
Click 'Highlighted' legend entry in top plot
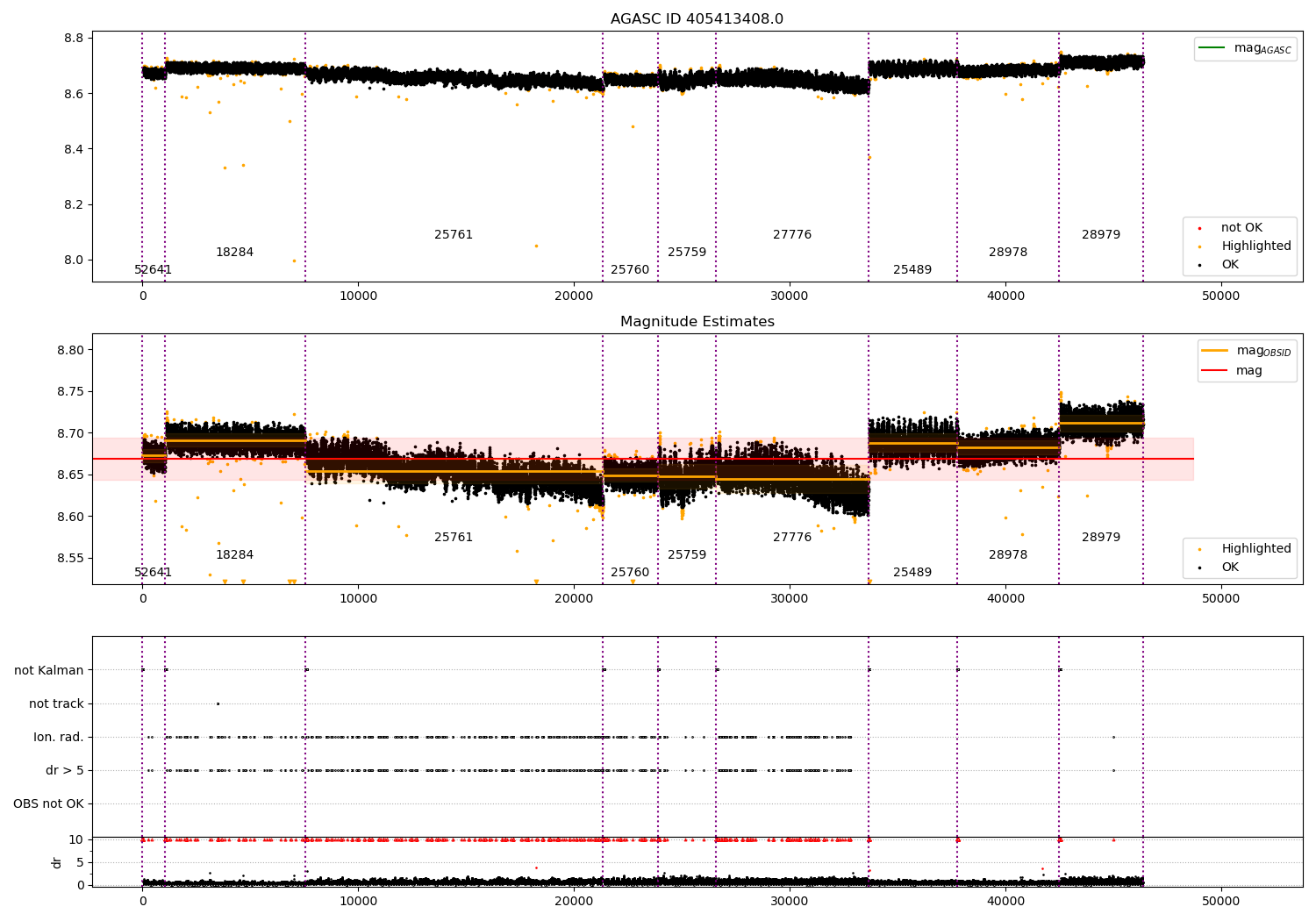pos(1246,246)
